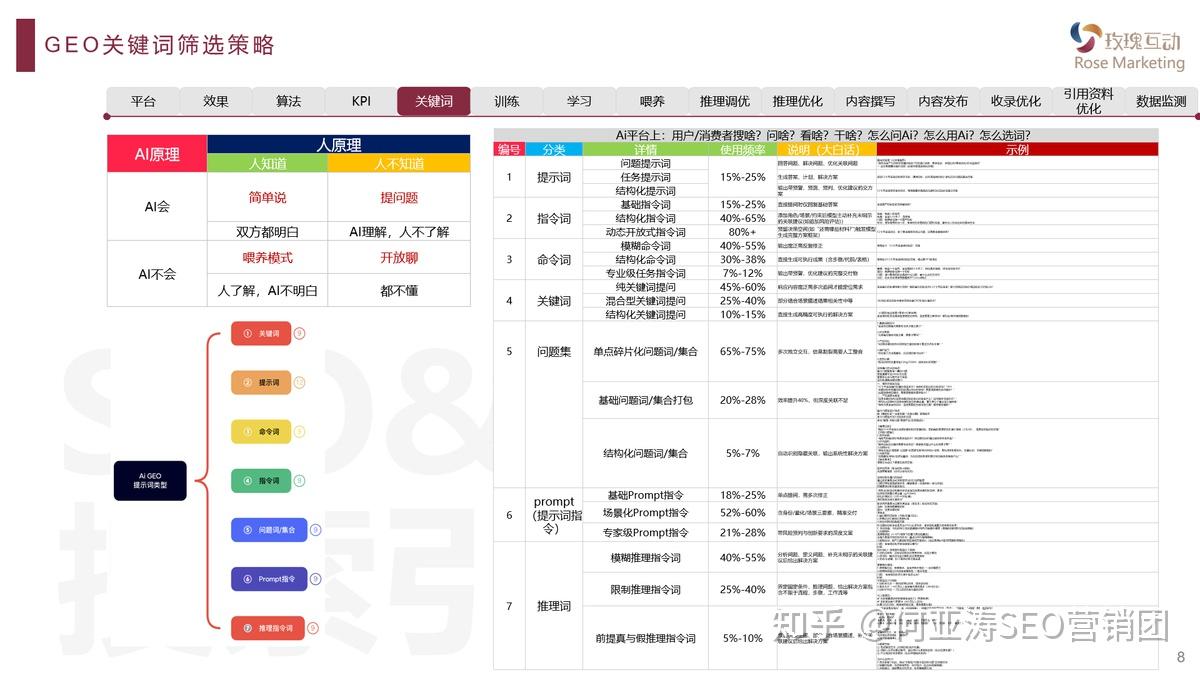Click the red AI原理 header cell
The width and height of the screenshot is (1200, 675).
tap(157, 154)
